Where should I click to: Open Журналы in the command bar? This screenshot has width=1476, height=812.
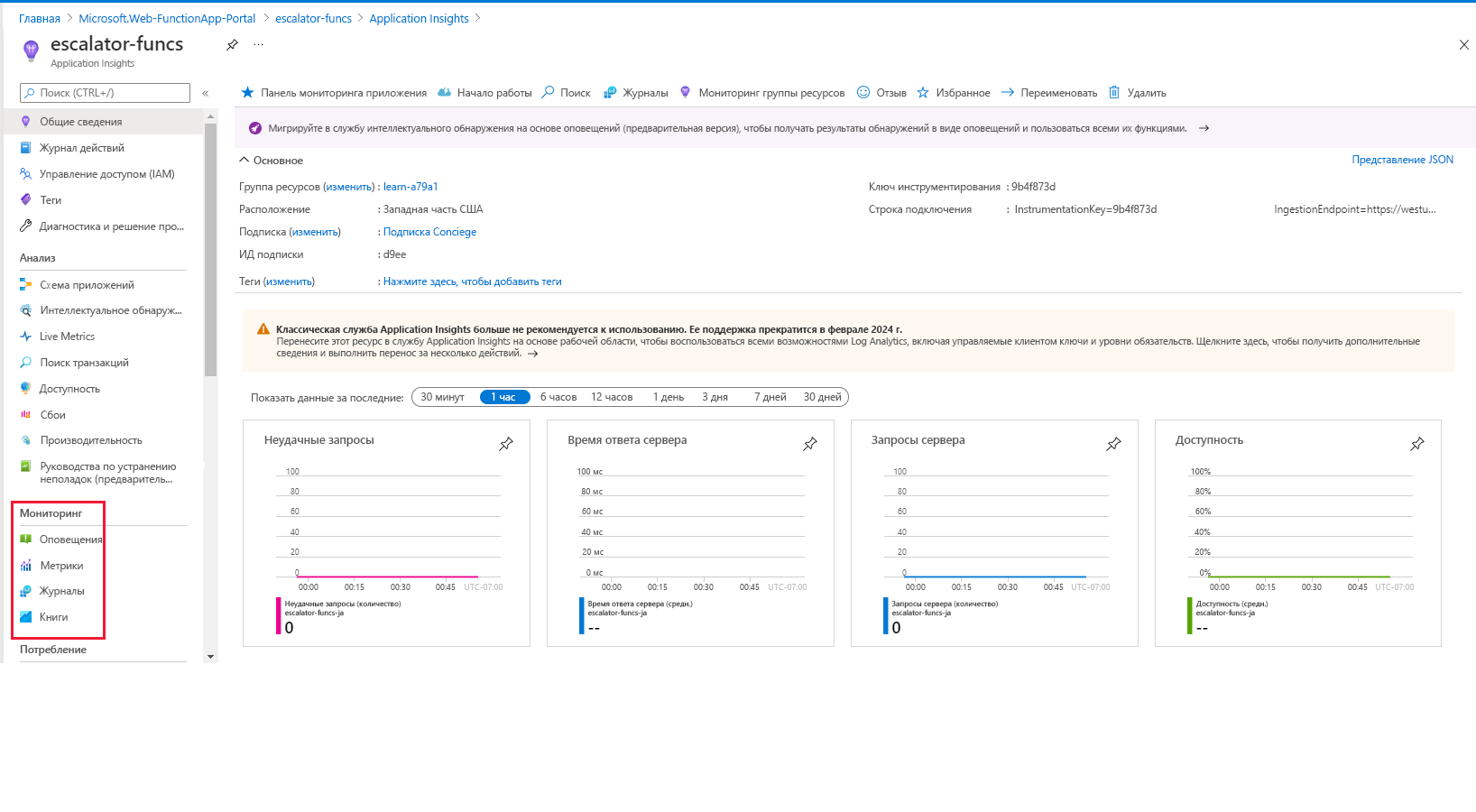click(x=636, y=93)
